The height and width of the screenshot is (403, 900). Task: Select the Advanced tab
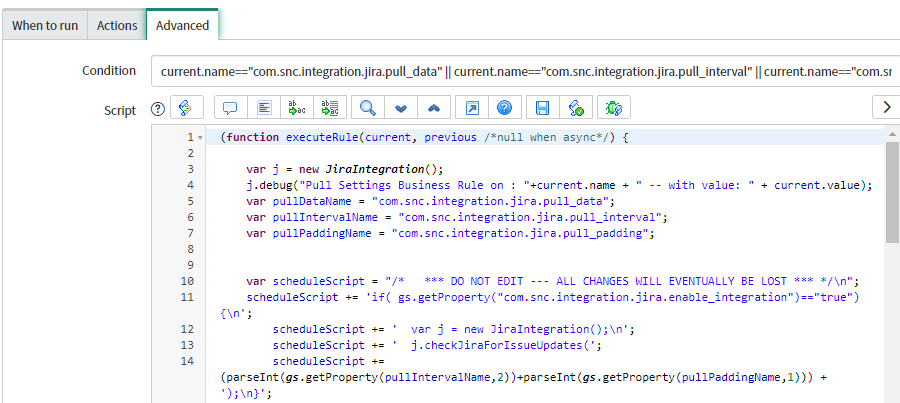(x=183, y=26)
